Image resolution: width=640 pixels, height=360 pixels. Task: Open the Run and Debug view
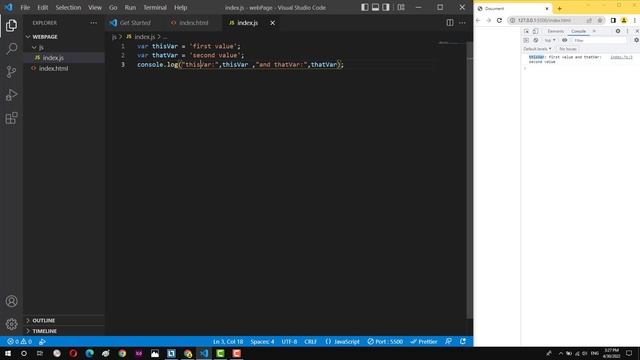[x=11, y=95]
